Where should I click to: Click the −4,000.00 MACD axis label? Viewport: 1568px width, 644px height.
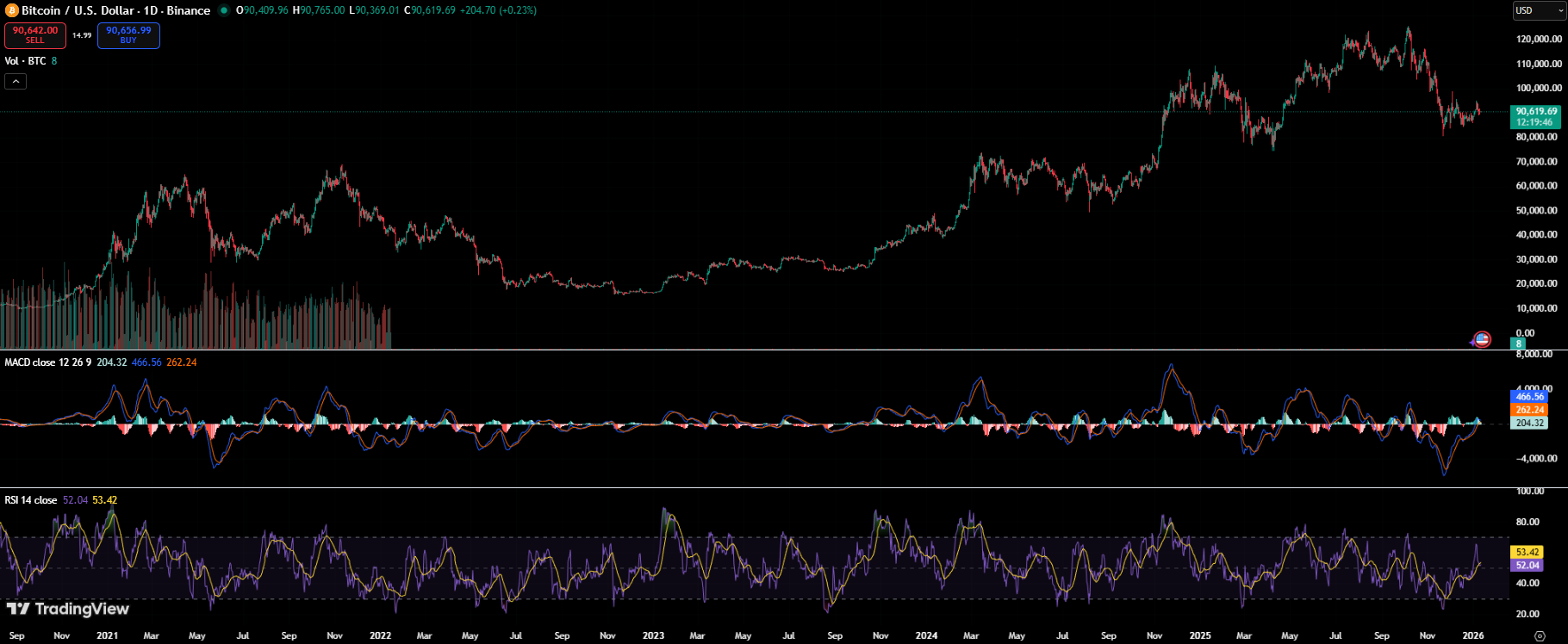[1536, 458]
